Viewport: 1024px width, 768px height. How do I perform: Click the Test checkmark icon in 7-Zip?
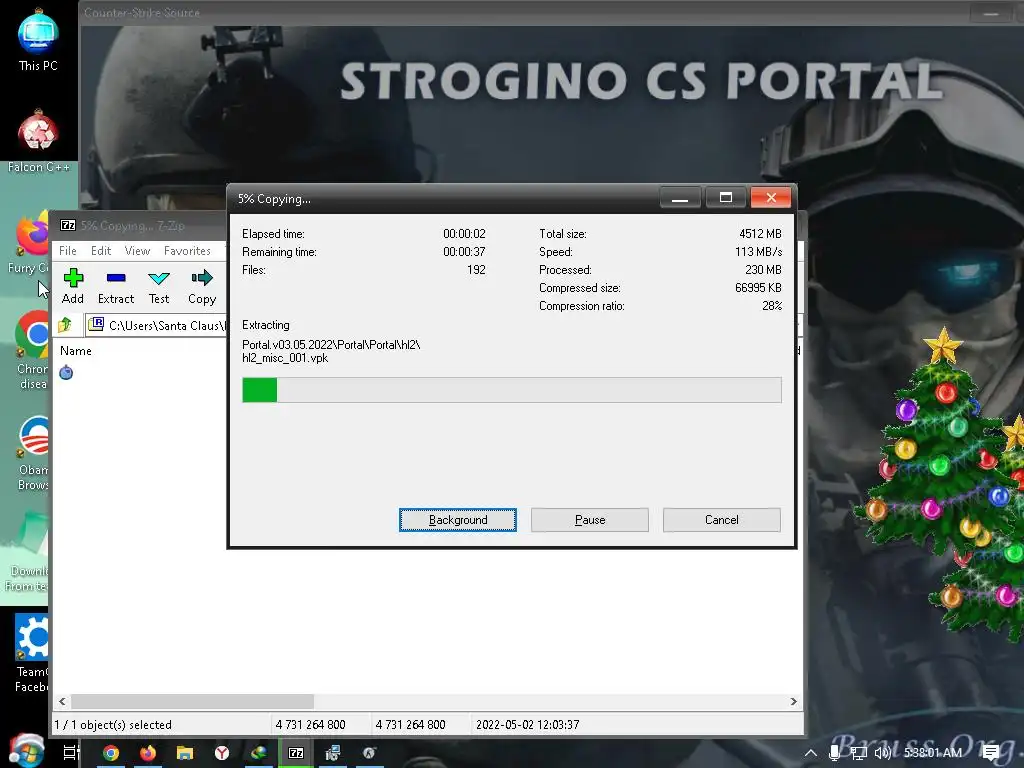159,278
